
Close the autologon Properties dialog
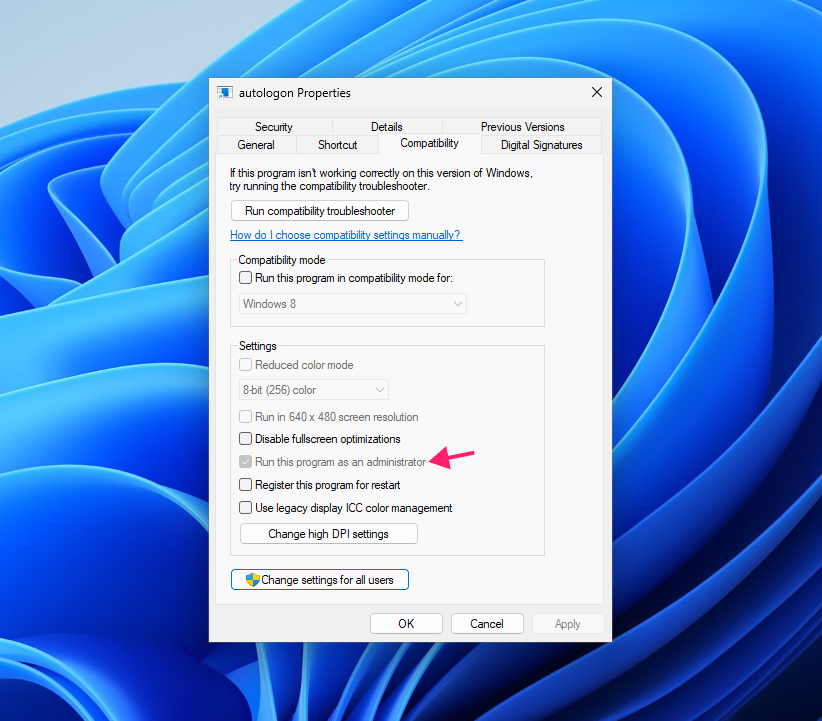tap(597, 92)
